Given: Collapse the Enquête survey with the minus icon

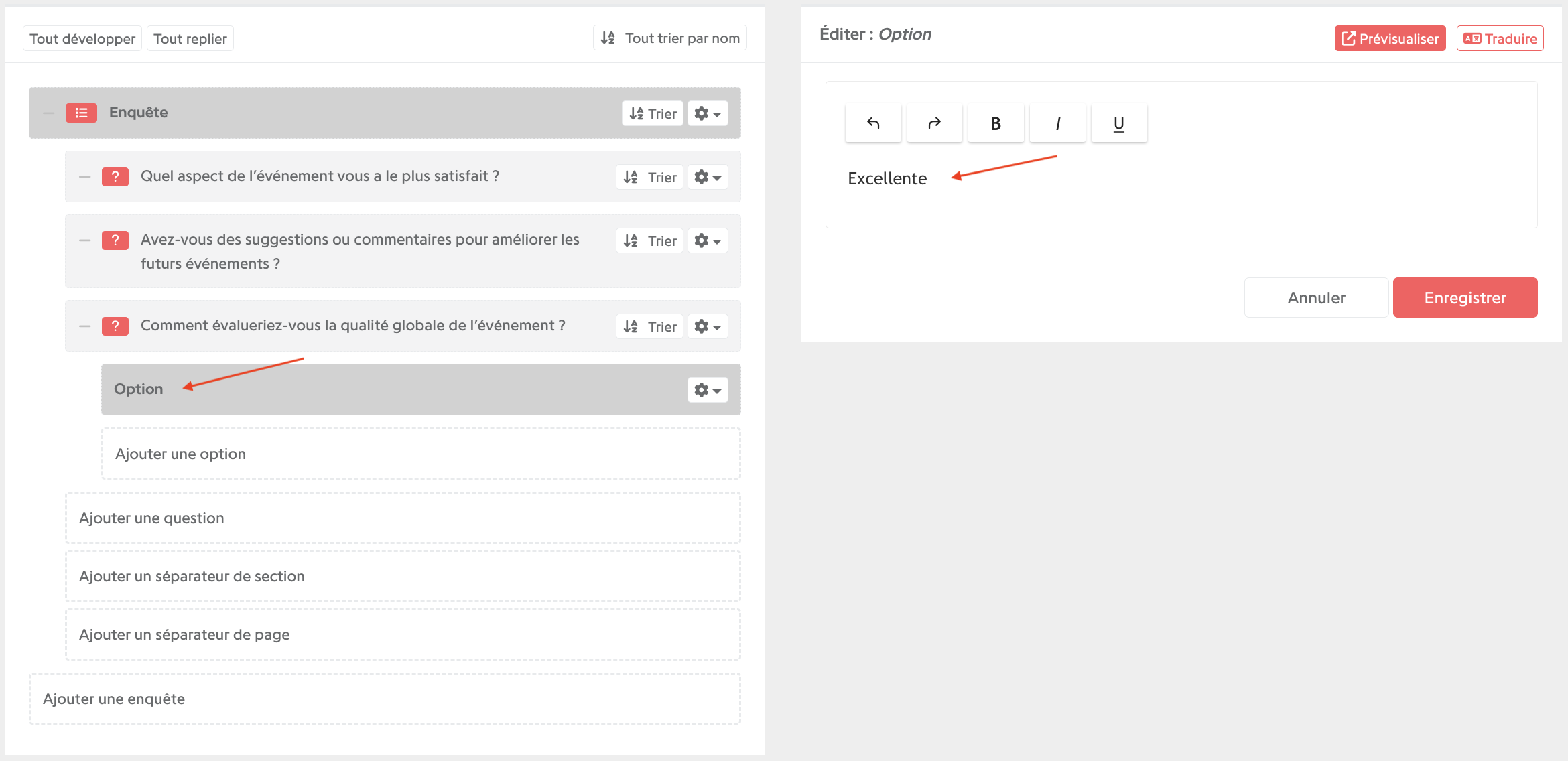Looking at the screenshot, I should [x=48, y=113].
